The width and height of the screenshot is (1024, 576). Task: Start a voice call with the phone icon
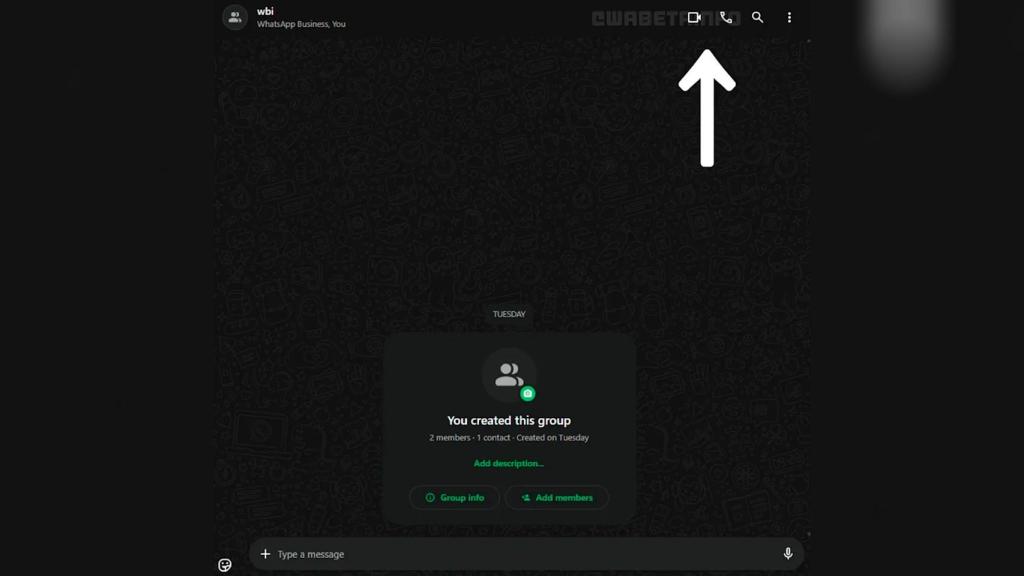[726, 18]
